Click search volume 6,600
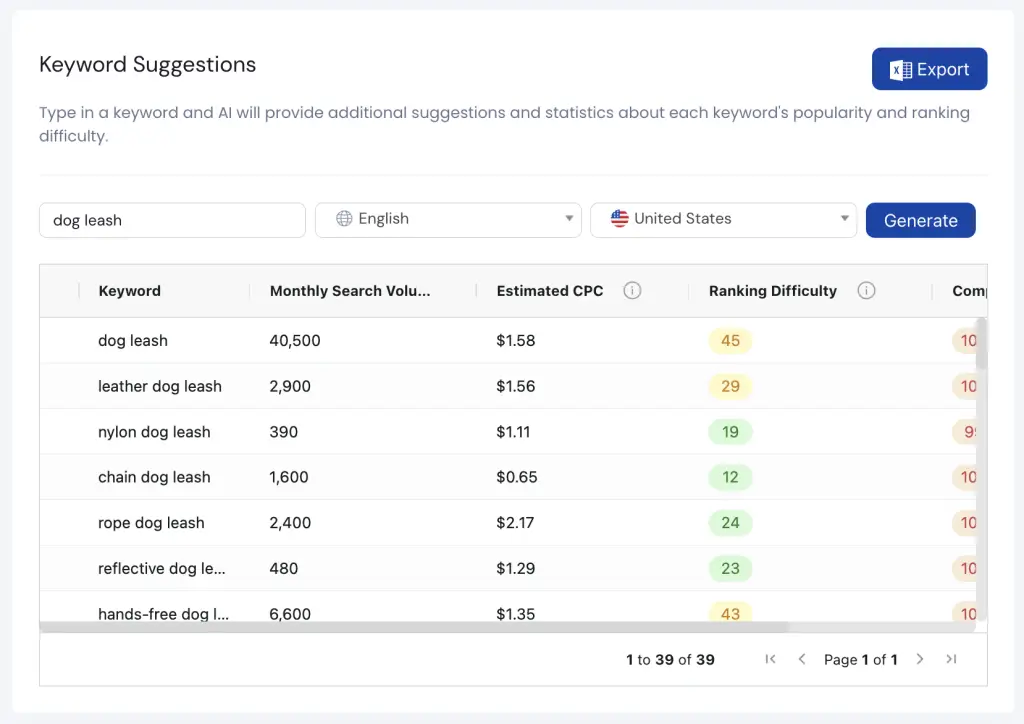The width and height of the screenshot is (1024, 724). coord(290,614)
